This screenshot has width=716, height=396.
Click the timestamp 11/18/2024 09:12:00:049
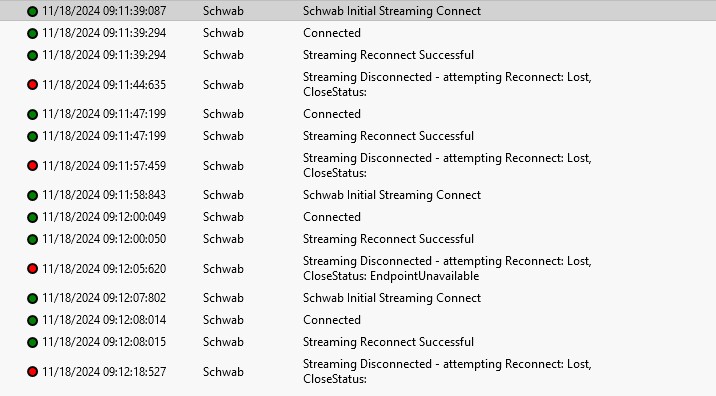(104, 217)
